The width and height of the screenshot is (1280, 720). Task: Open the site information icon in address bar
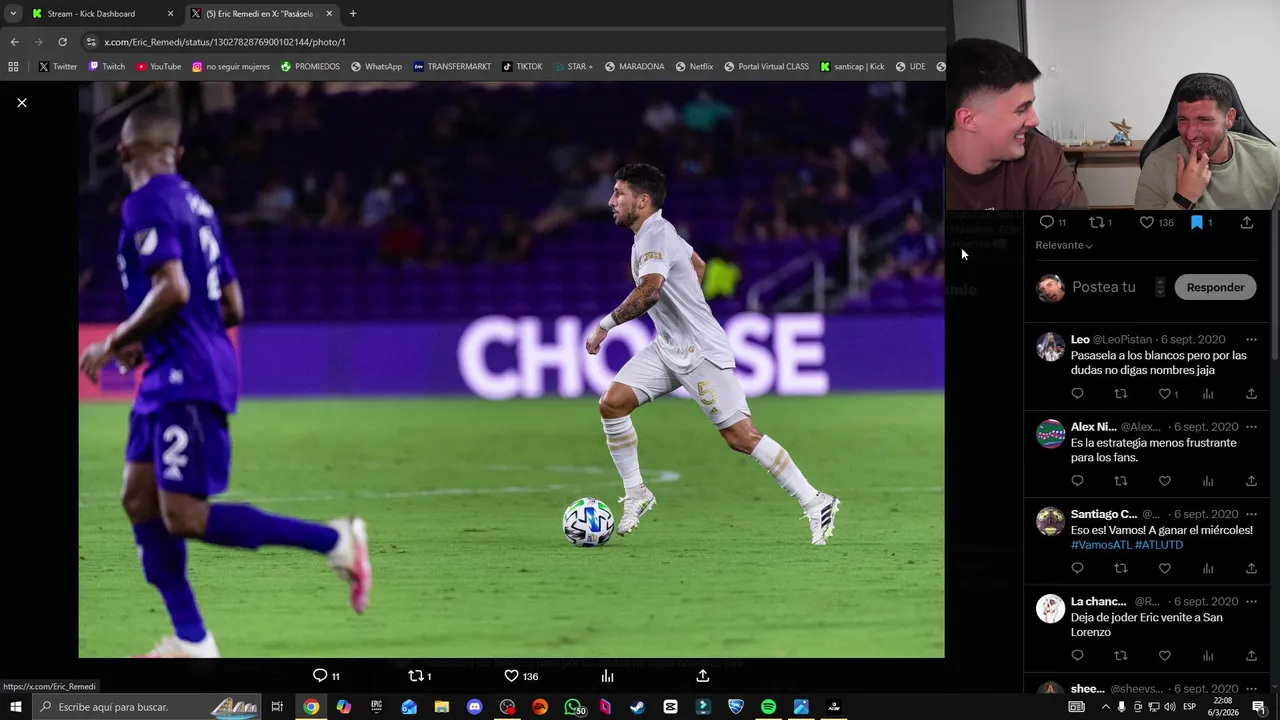[91, 42]
